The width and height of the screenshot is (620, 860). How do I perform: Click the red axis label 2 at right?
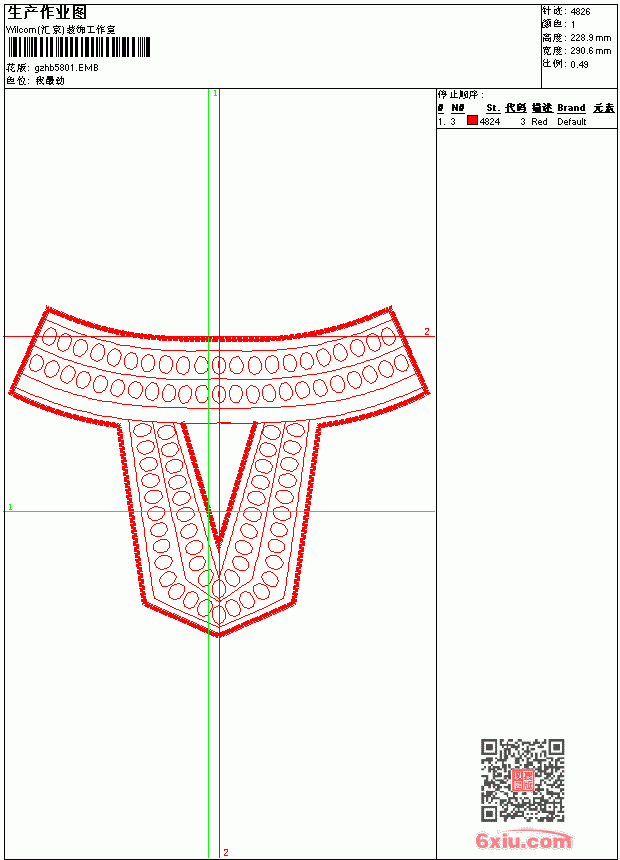[x=427, y=331]
